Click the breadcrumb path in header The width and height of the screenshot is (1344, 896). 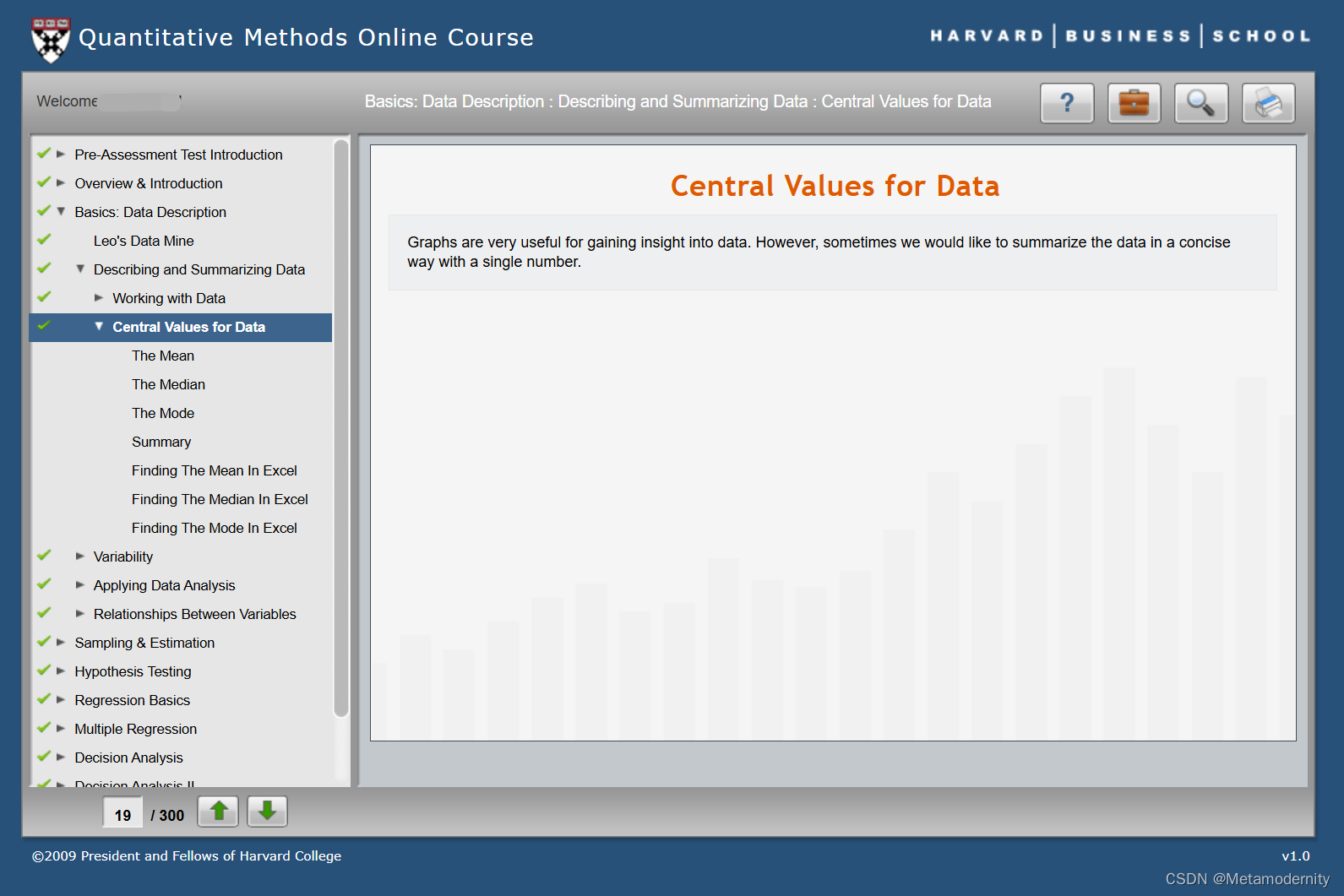pos(678,101)
